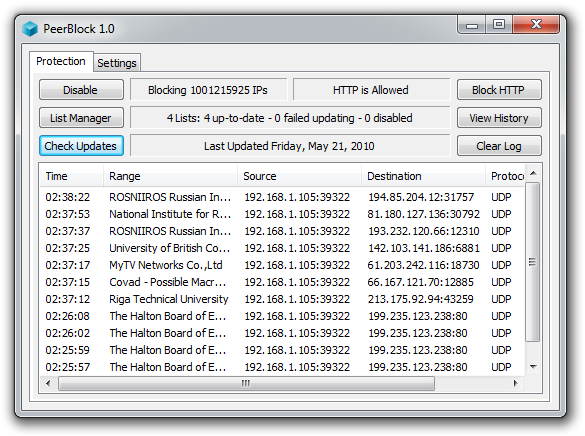Open View History

click(x=499, y=118)
